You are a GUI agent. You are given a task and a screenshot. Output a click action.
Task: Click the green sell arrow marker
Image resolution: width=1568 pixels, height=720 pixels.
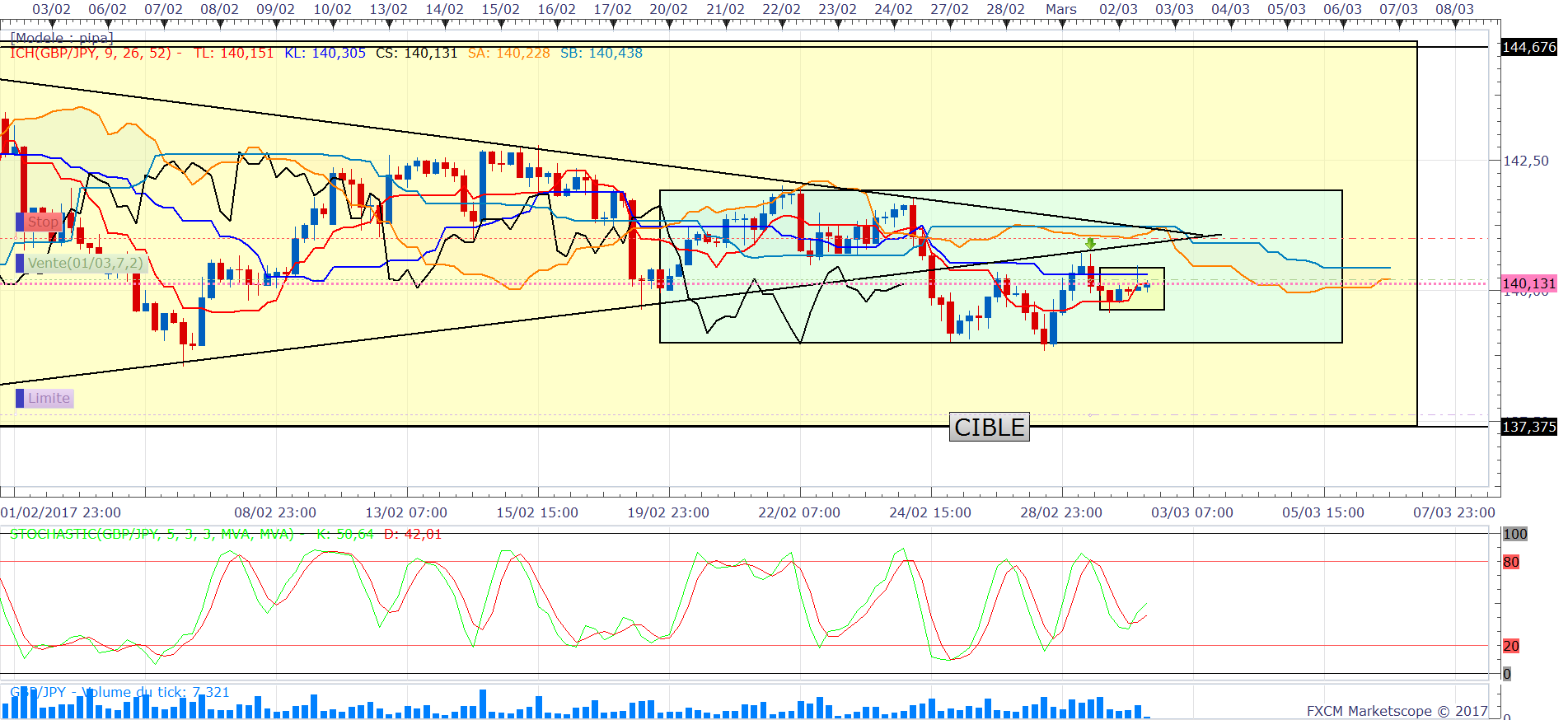click(1090, 244)
